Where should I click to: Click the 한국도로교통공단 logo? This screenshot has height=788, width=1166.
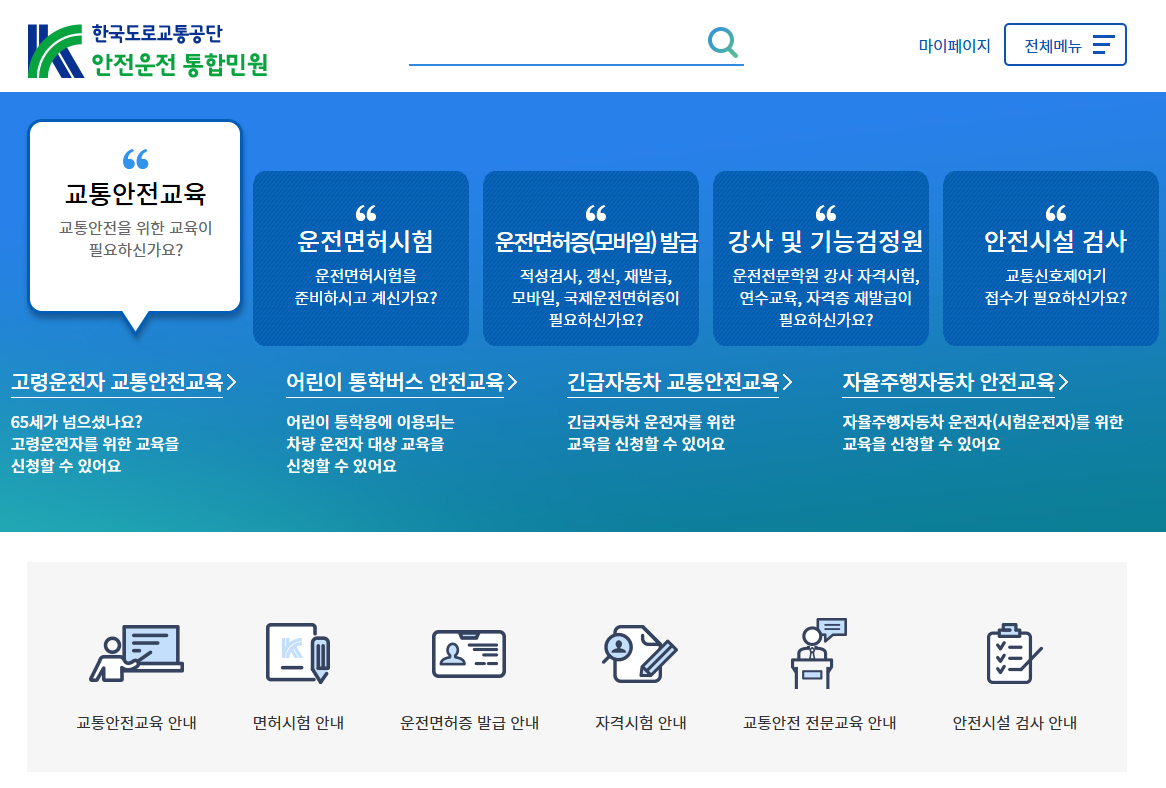[x=147, y=51]
